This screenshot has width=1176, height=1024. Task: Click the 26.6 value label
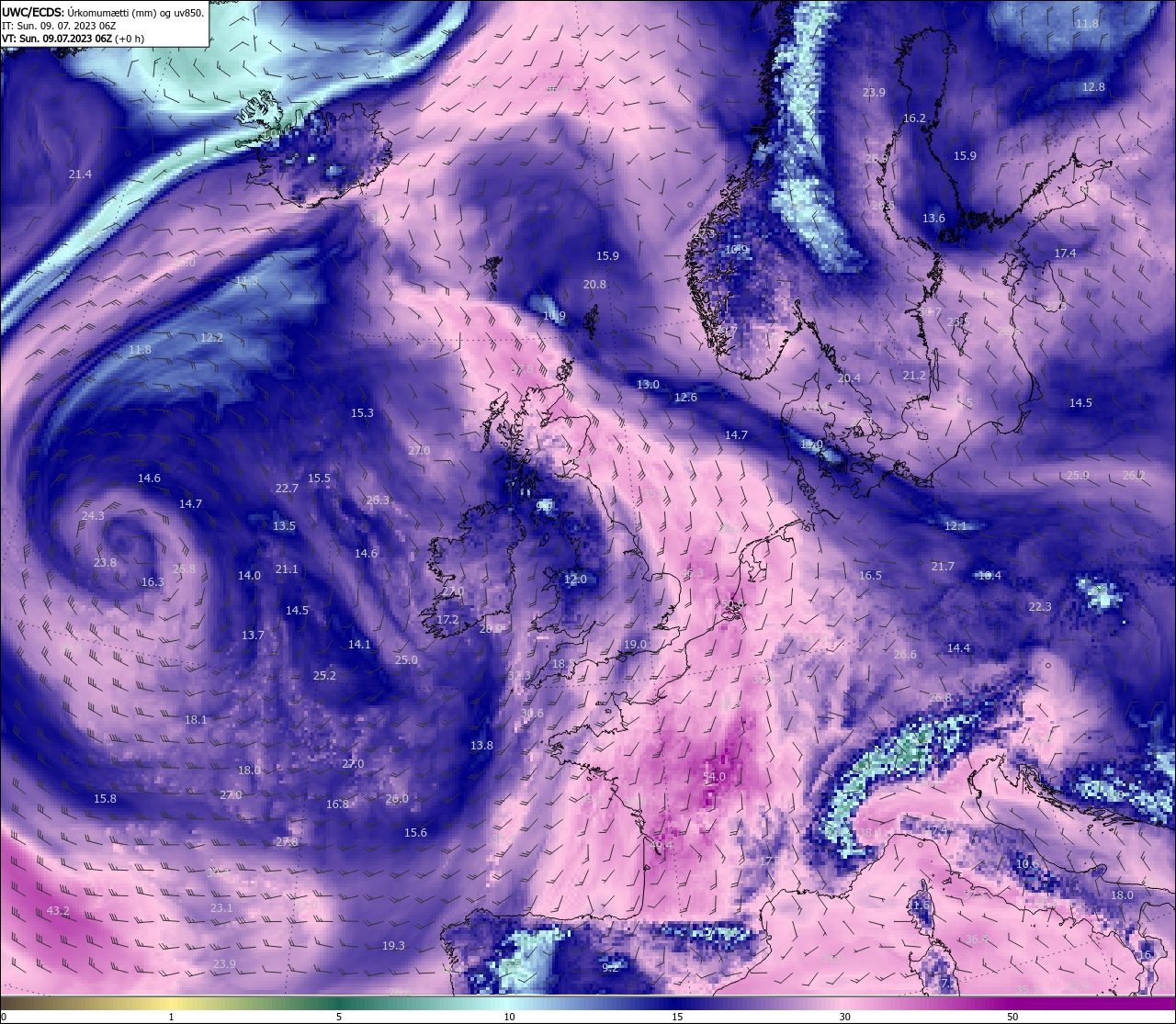coord(905,655)
